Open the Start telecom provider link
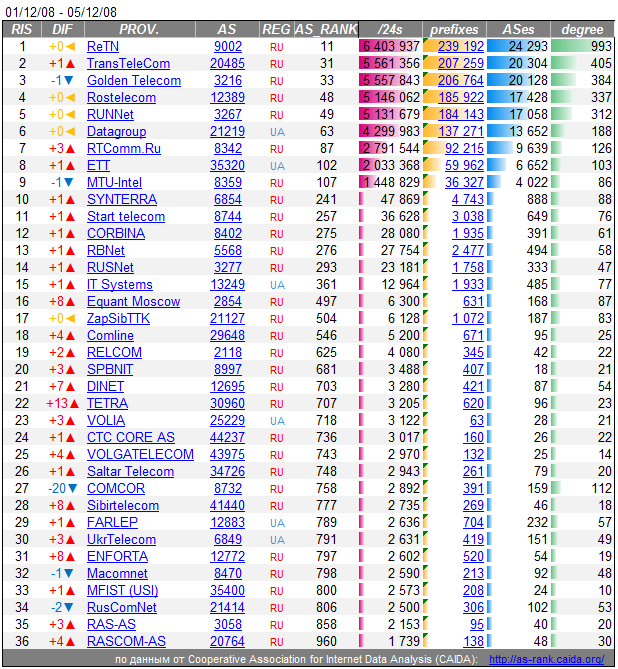 (126, 216)
